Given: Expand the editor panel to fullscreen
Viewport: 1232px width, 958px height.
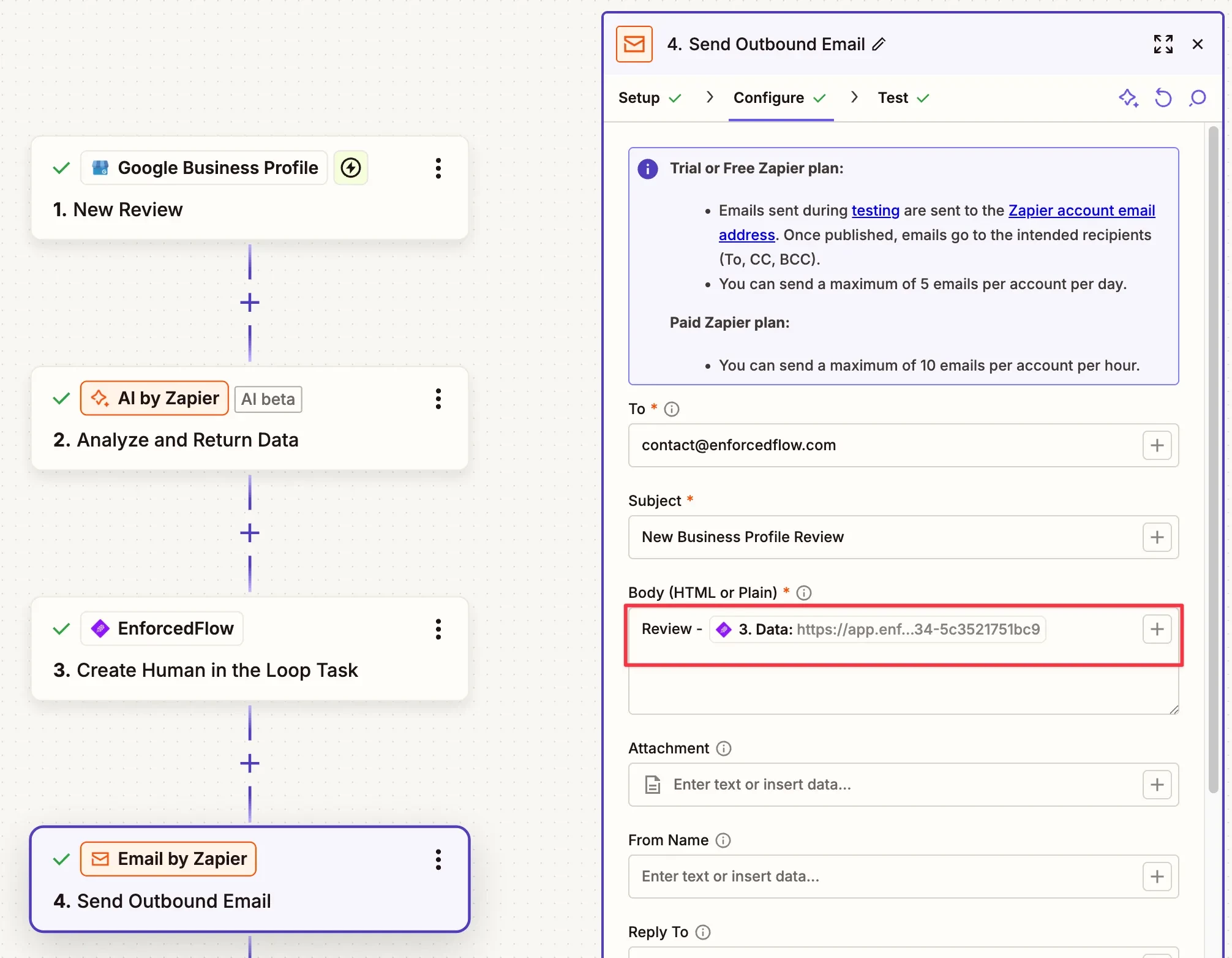Looking at the screenshot, I should 1163,44.
